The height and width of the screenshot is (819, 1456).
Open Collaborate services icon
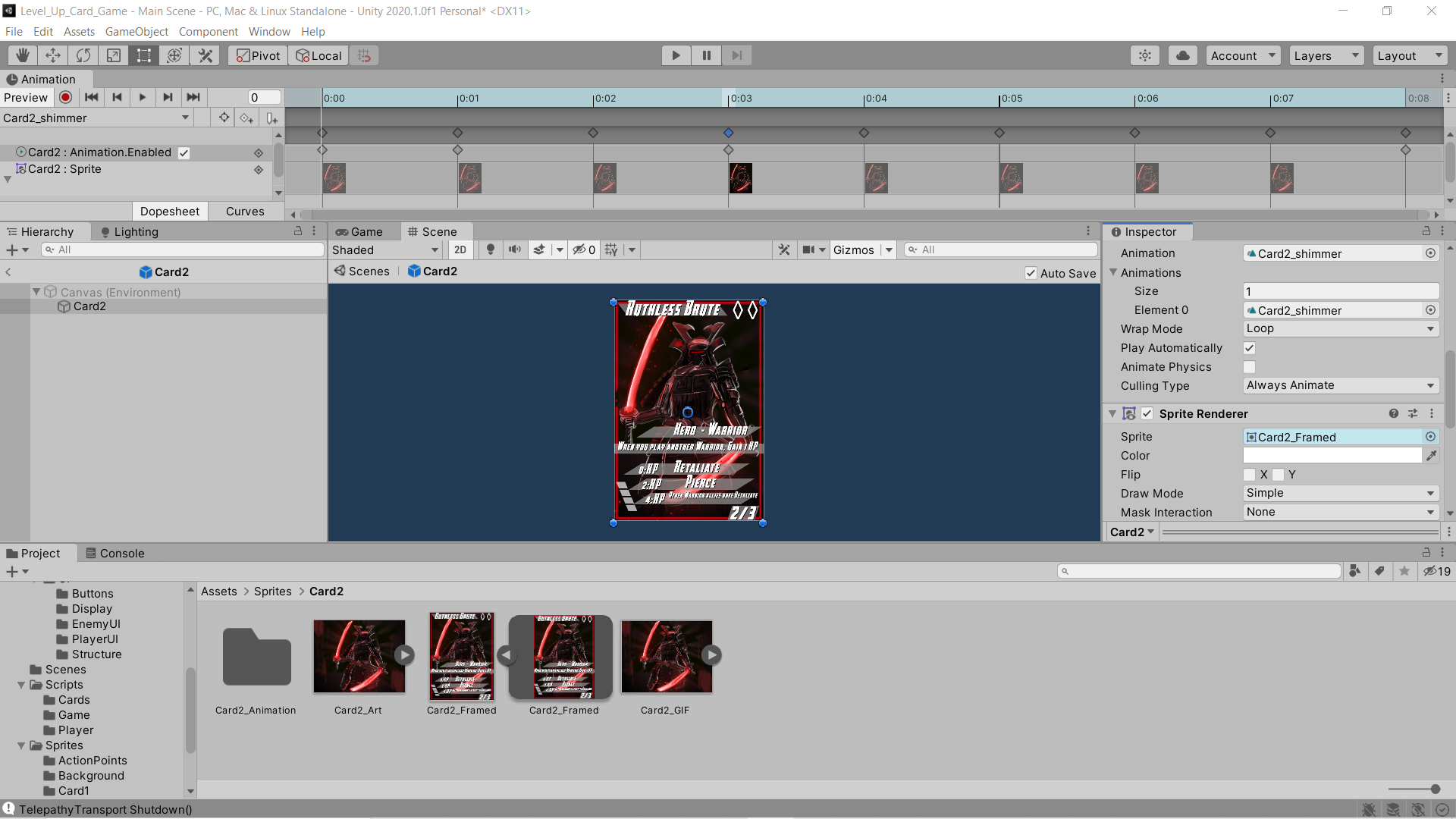click(x=1145, y=55)
